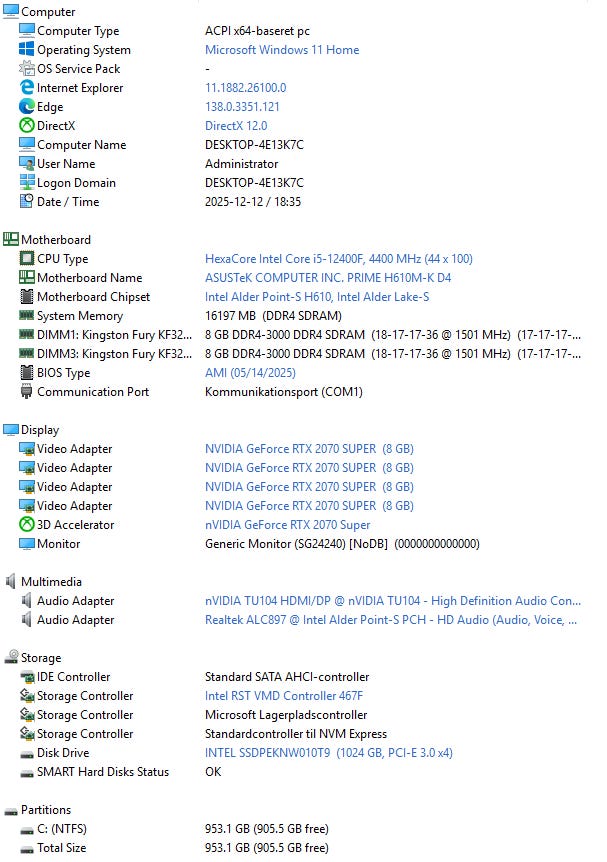607x862 pixels.
Task: Click the Multimedia speaker icon
Action: 11,582
